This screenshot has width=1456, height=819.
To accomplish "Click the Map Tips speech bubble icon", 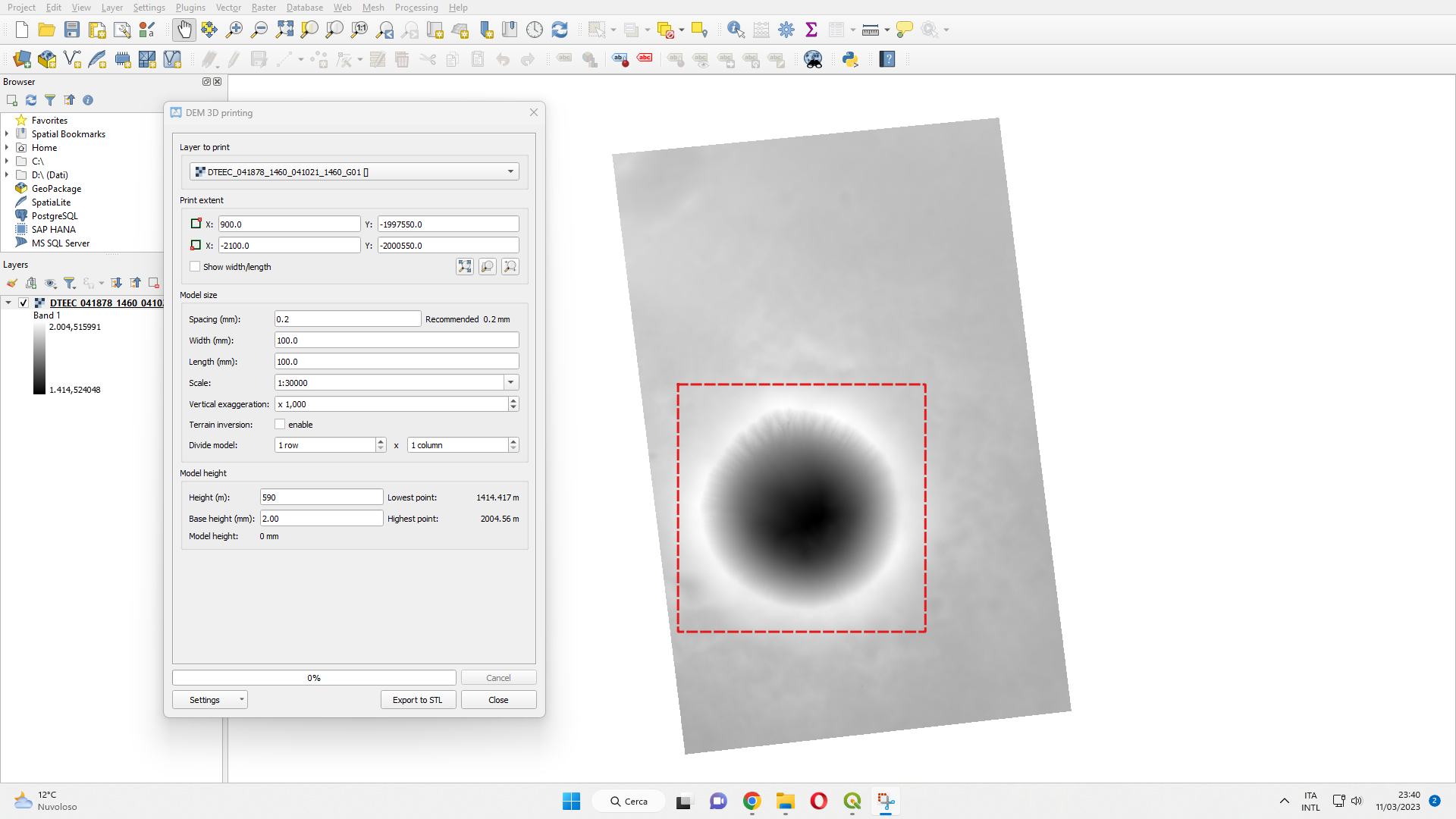I will pyautogui.click(x=905, y=30).
